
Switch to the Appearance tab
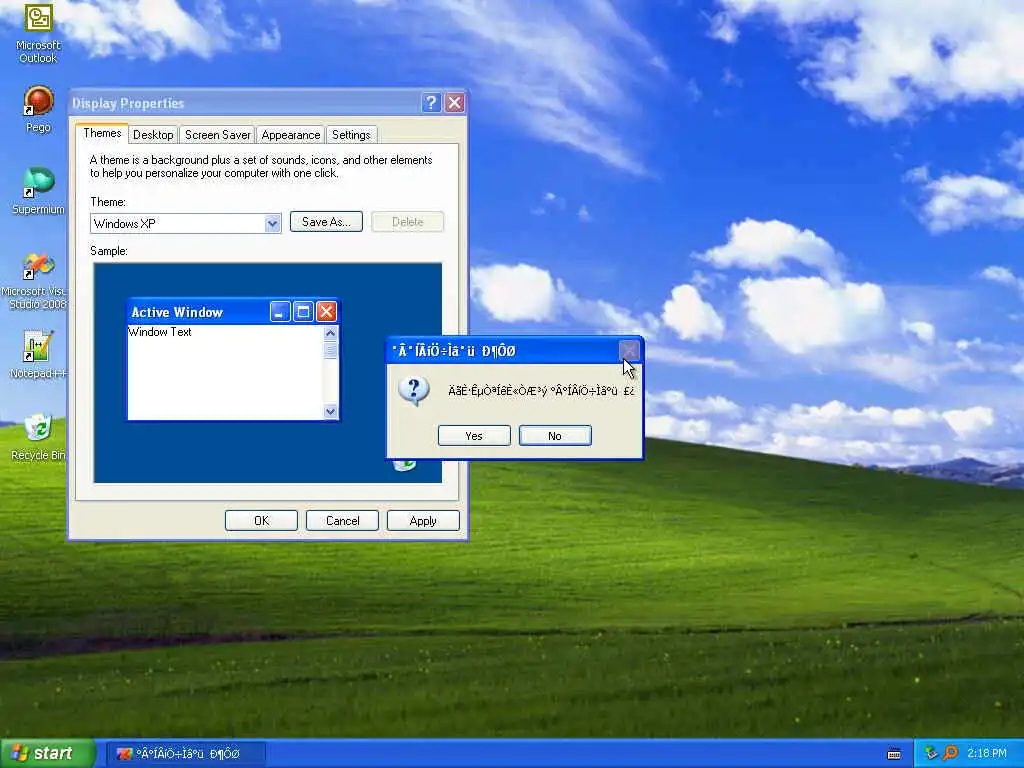point(291,135)
